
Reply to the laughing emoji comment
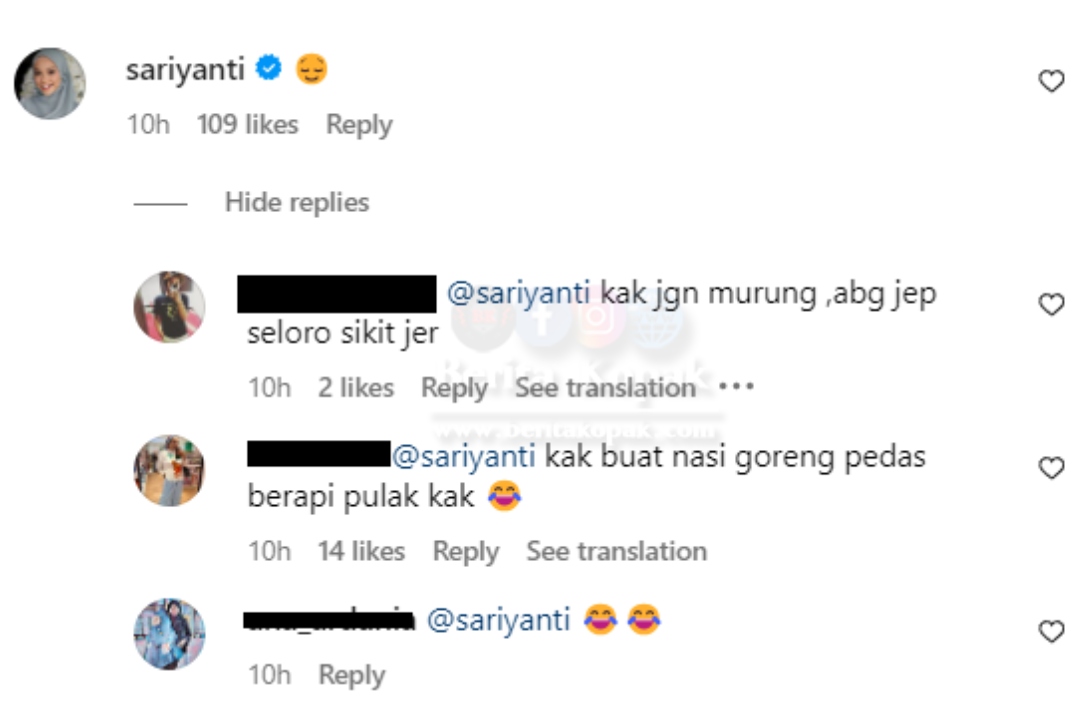[351, 675]
